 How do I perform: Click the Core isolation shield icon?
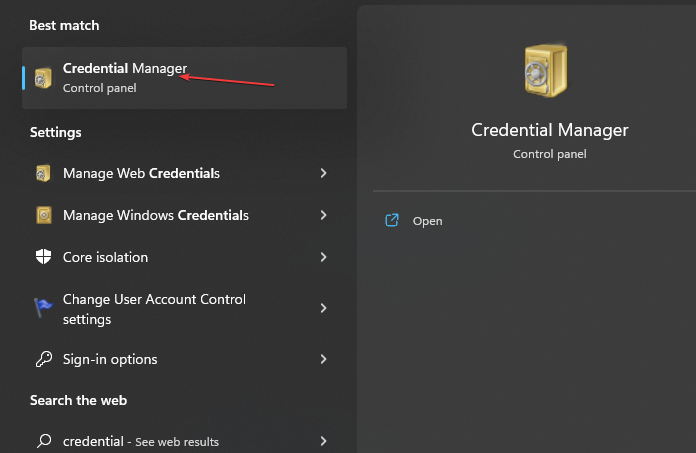44,256
